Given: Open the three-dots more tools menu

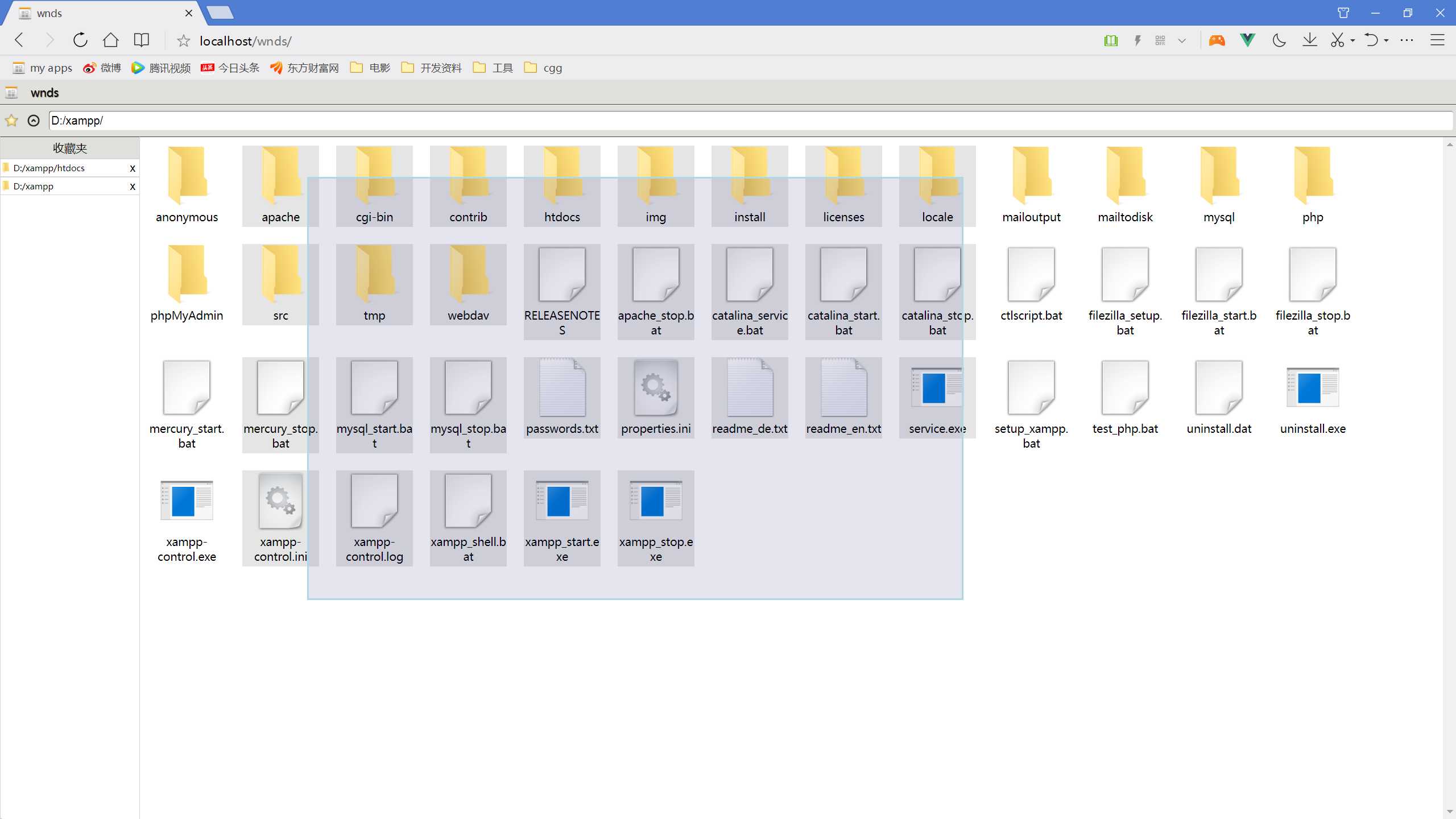Looking at the screenshot, I should tap(1407, 40).
